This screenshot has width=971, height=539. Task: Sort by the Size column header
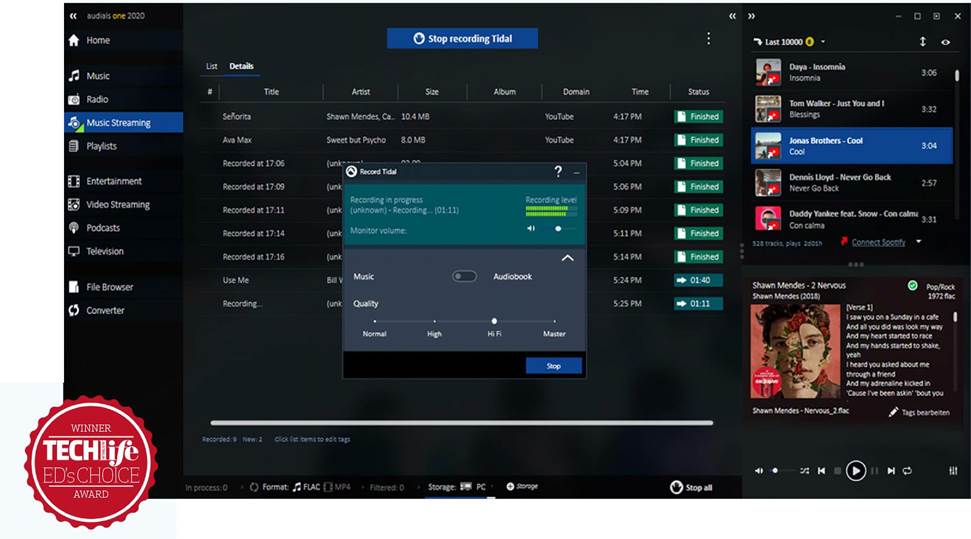[x=432, y=92]
